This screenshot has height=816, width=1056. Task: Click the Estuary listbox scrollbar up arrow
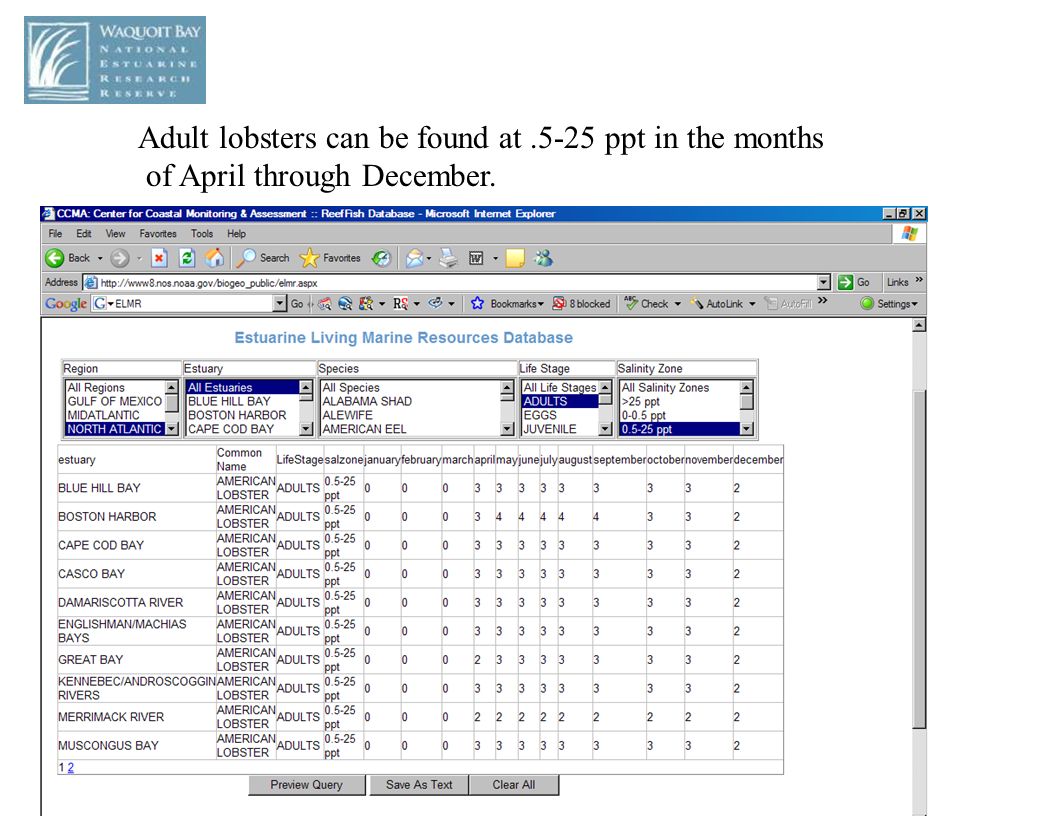coord(306,388)
